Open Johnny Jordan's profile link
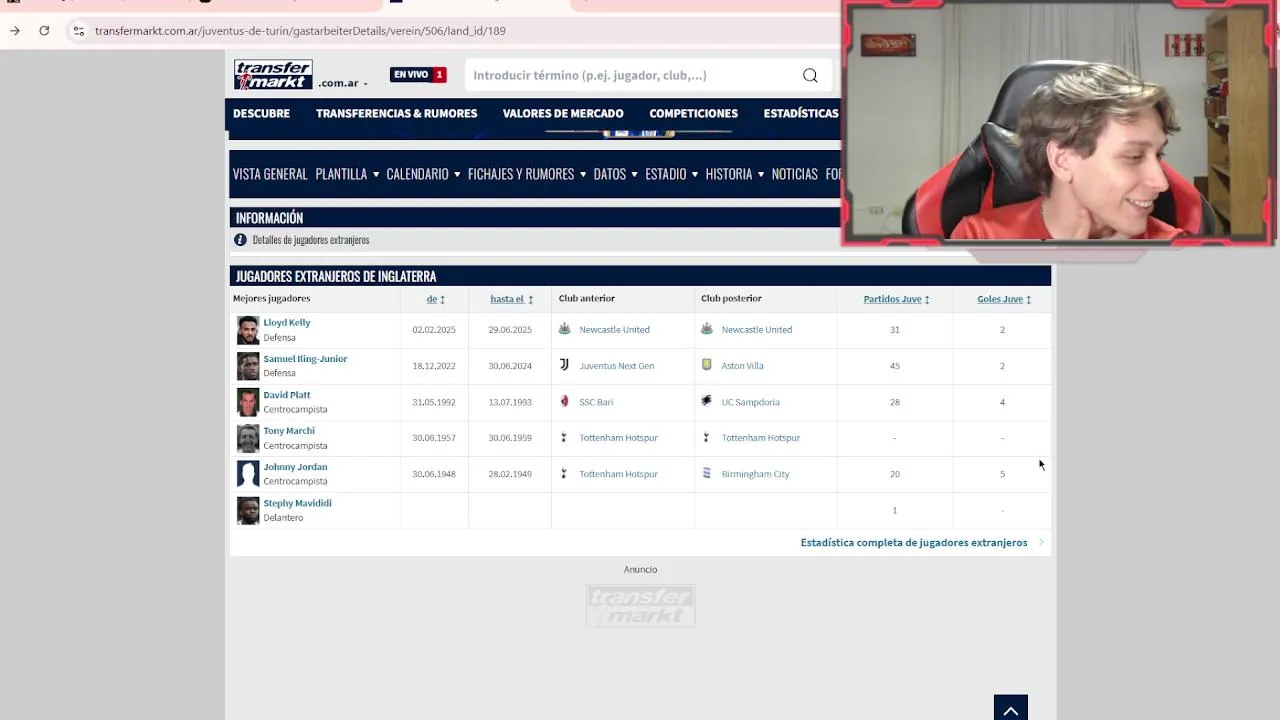The image size is (1280, 720). (x=295, y=467)
